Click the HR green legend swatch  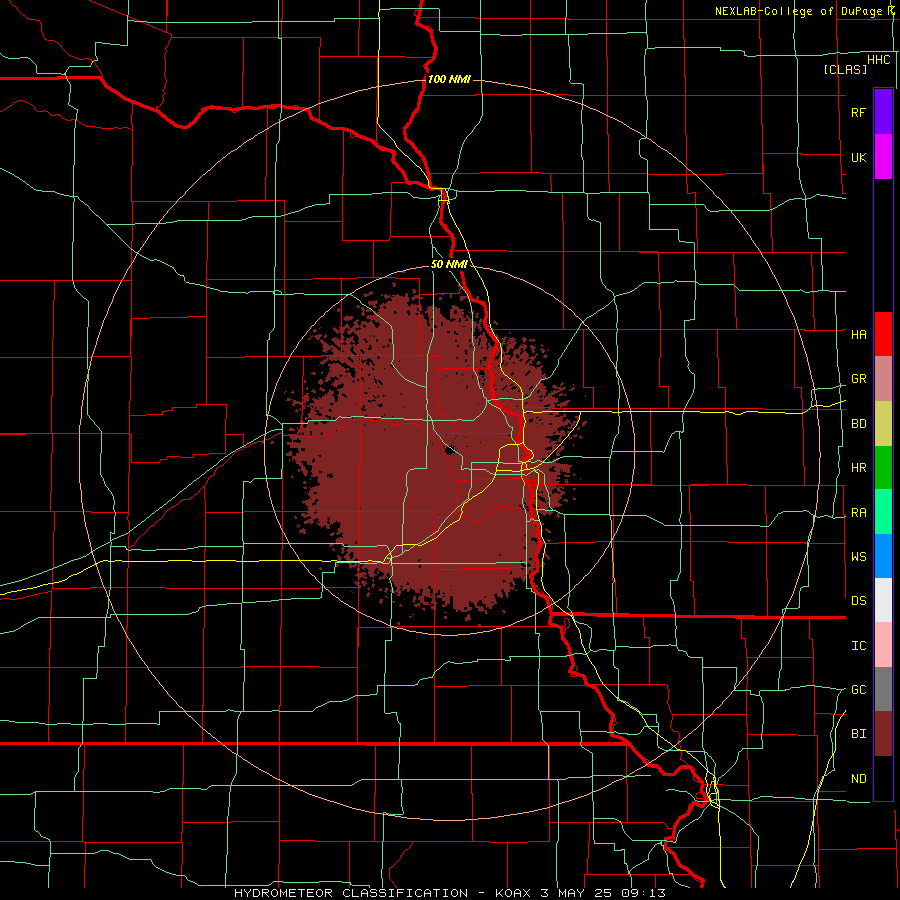coord(883,468)
